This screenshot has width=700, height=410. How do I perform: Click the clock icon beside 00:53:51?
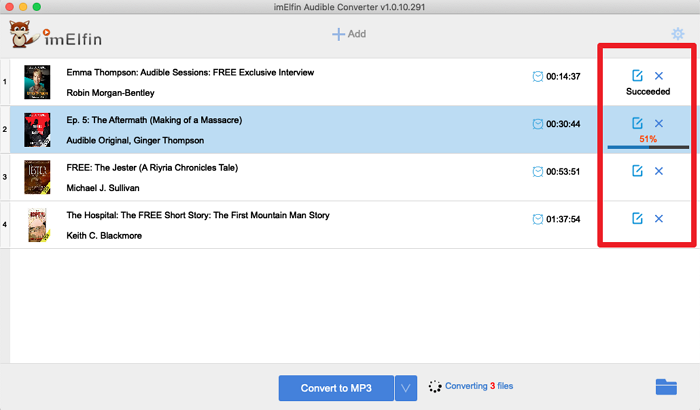[538, 172]
